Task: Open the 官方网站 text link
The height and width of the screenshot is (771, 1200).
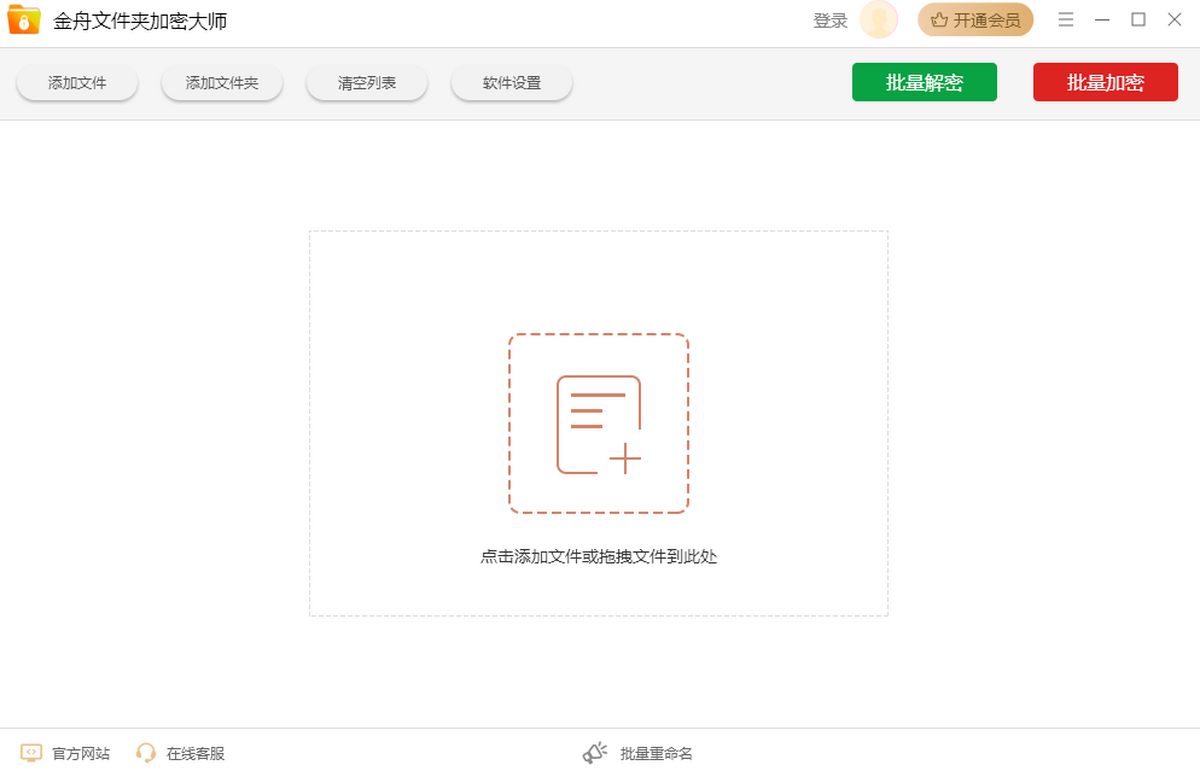Action: coord(81,754)
